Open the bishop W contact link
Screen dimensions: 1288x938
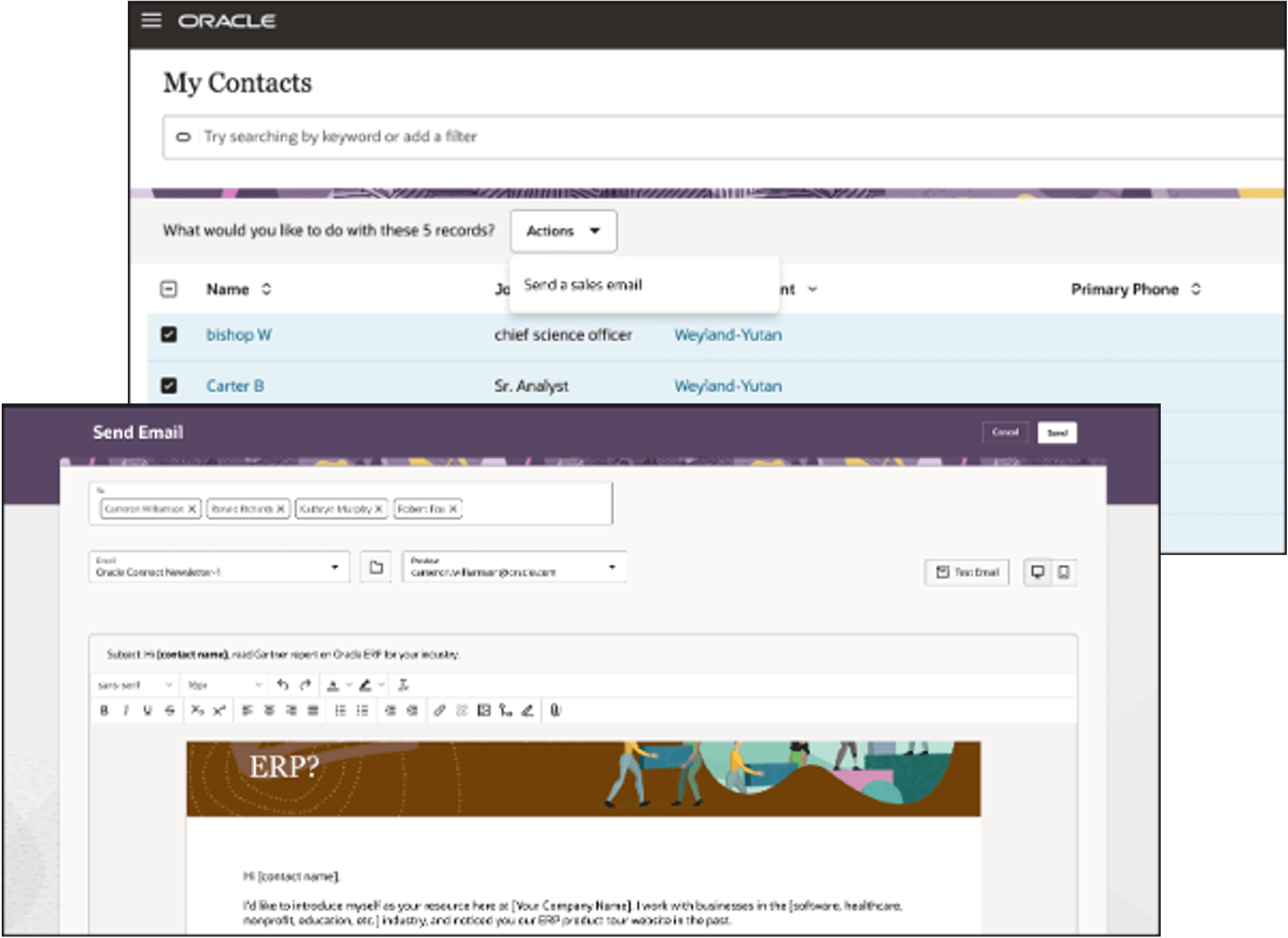pyautogui.click(x=239, y=334)
